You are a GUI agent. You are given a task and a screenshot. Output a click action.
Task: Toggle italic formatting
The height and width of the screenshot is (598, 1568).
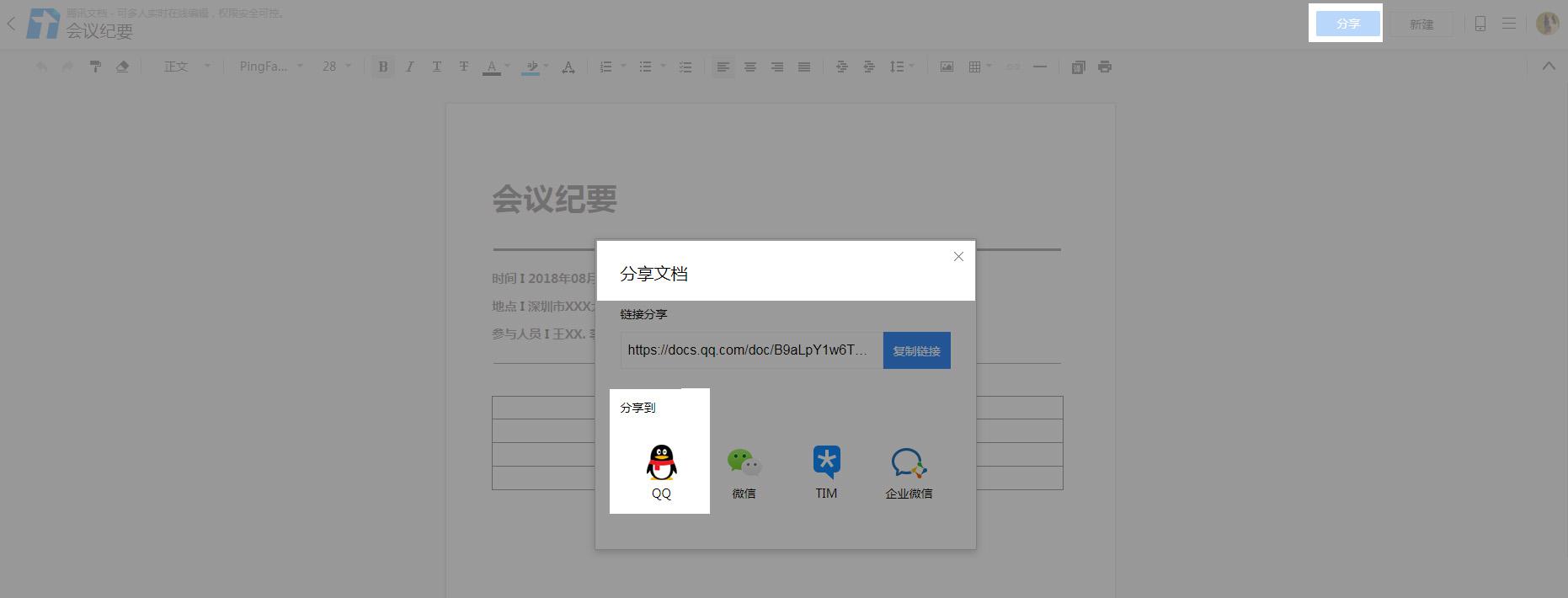410,67
